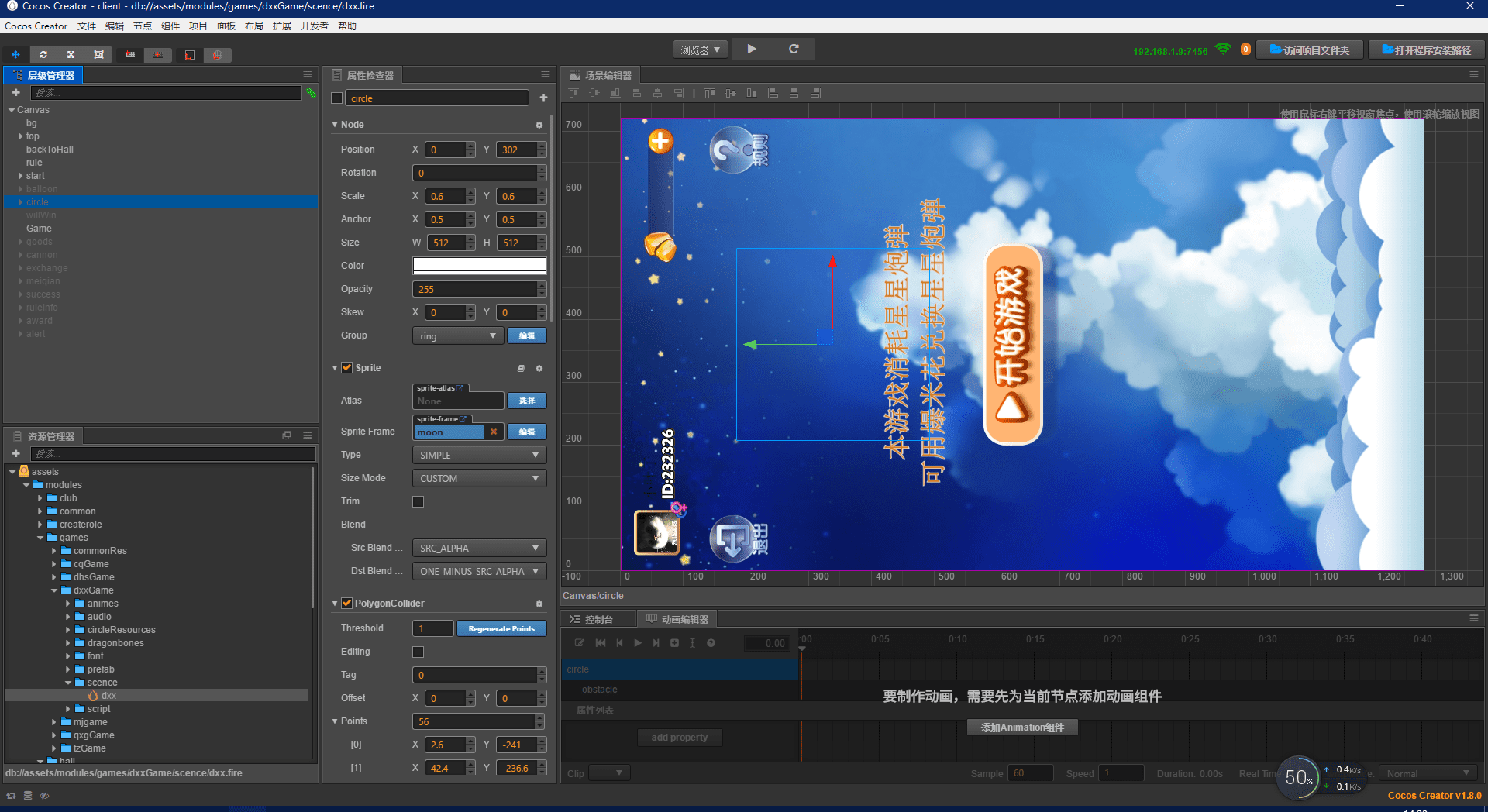This screenshot has height=812, width=1488.
Task: Click the Position Y input field
Action: (517, 150)
